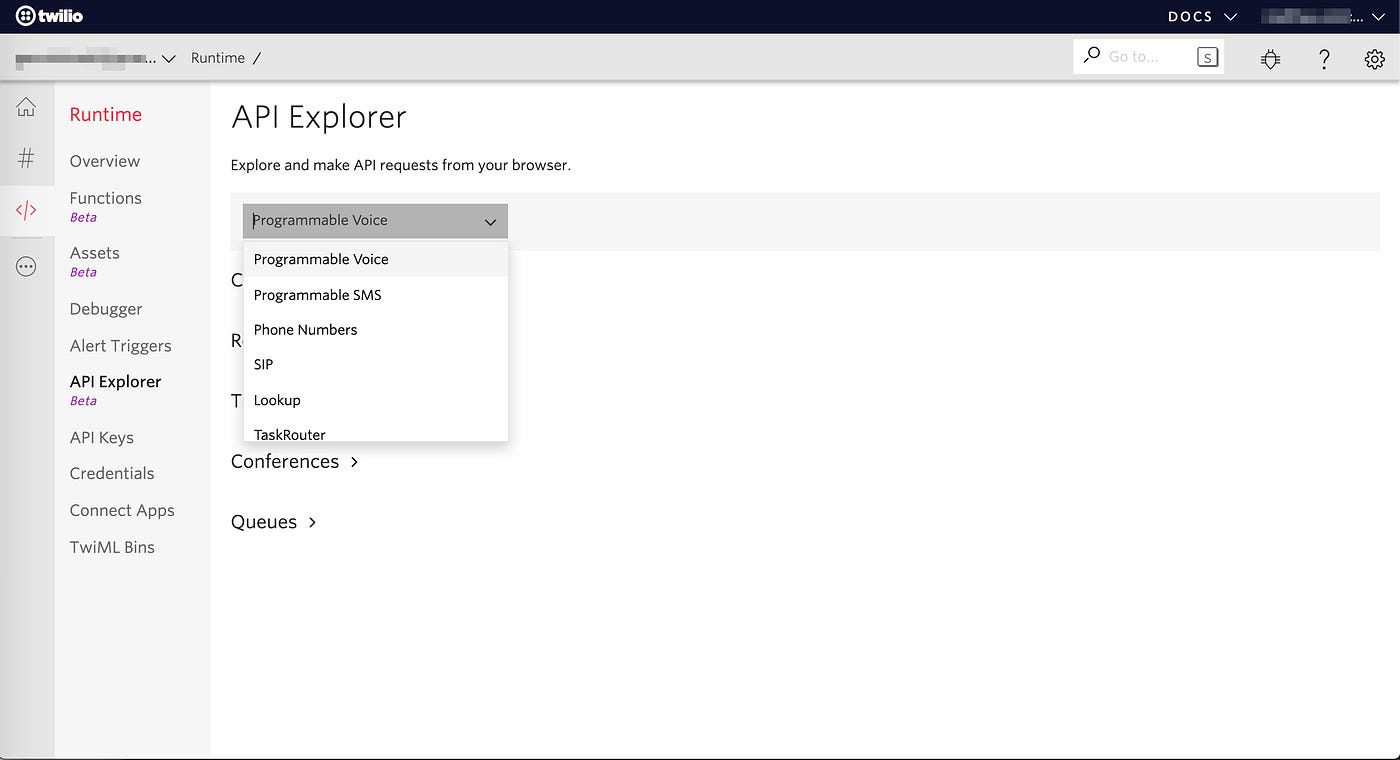
Task: Select API Explorer in sidebar
Action: click(x=116, y=390)
